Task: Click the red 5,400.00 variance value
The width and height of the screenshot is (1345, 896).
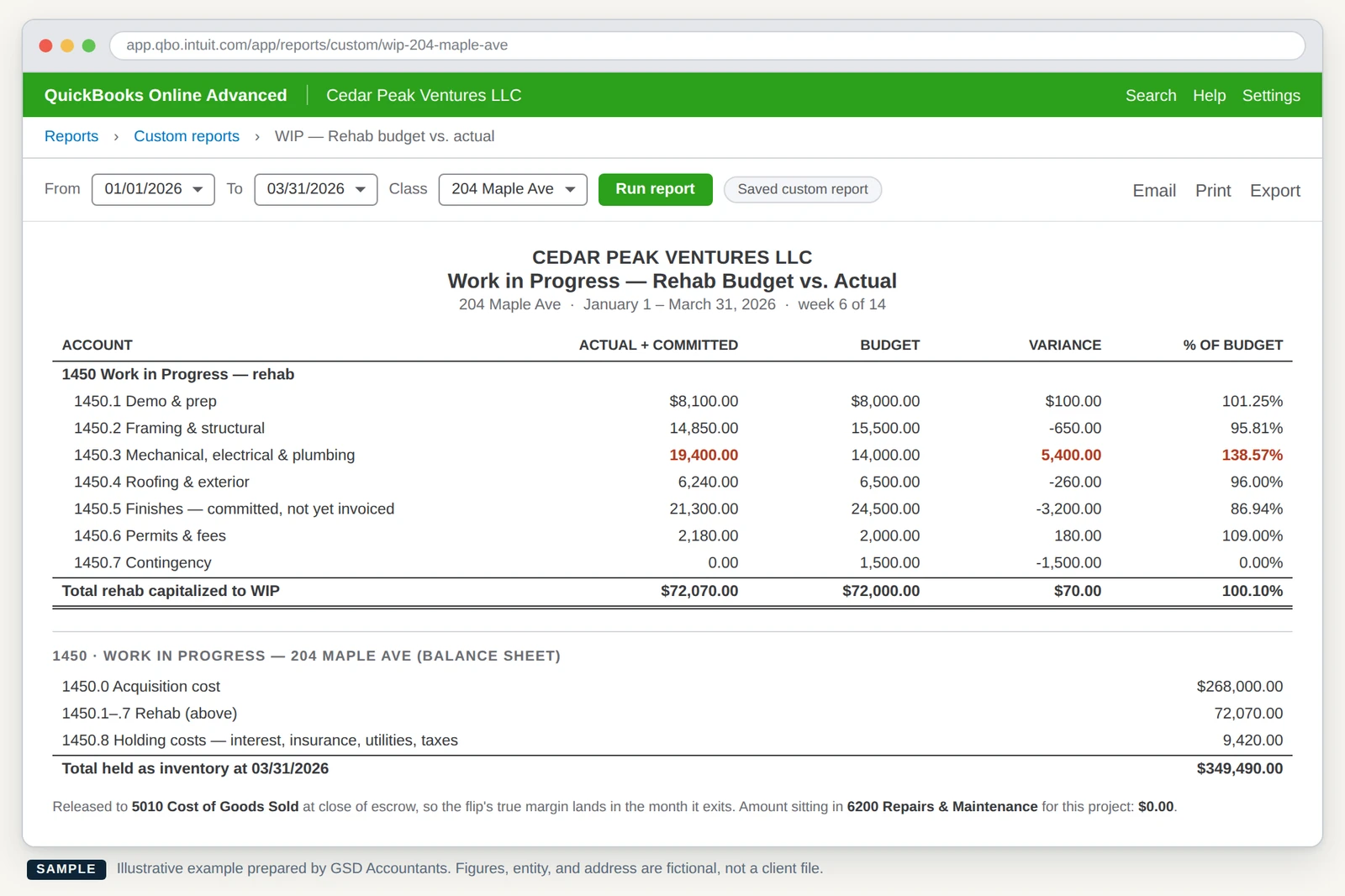Action: point(1071,455)
